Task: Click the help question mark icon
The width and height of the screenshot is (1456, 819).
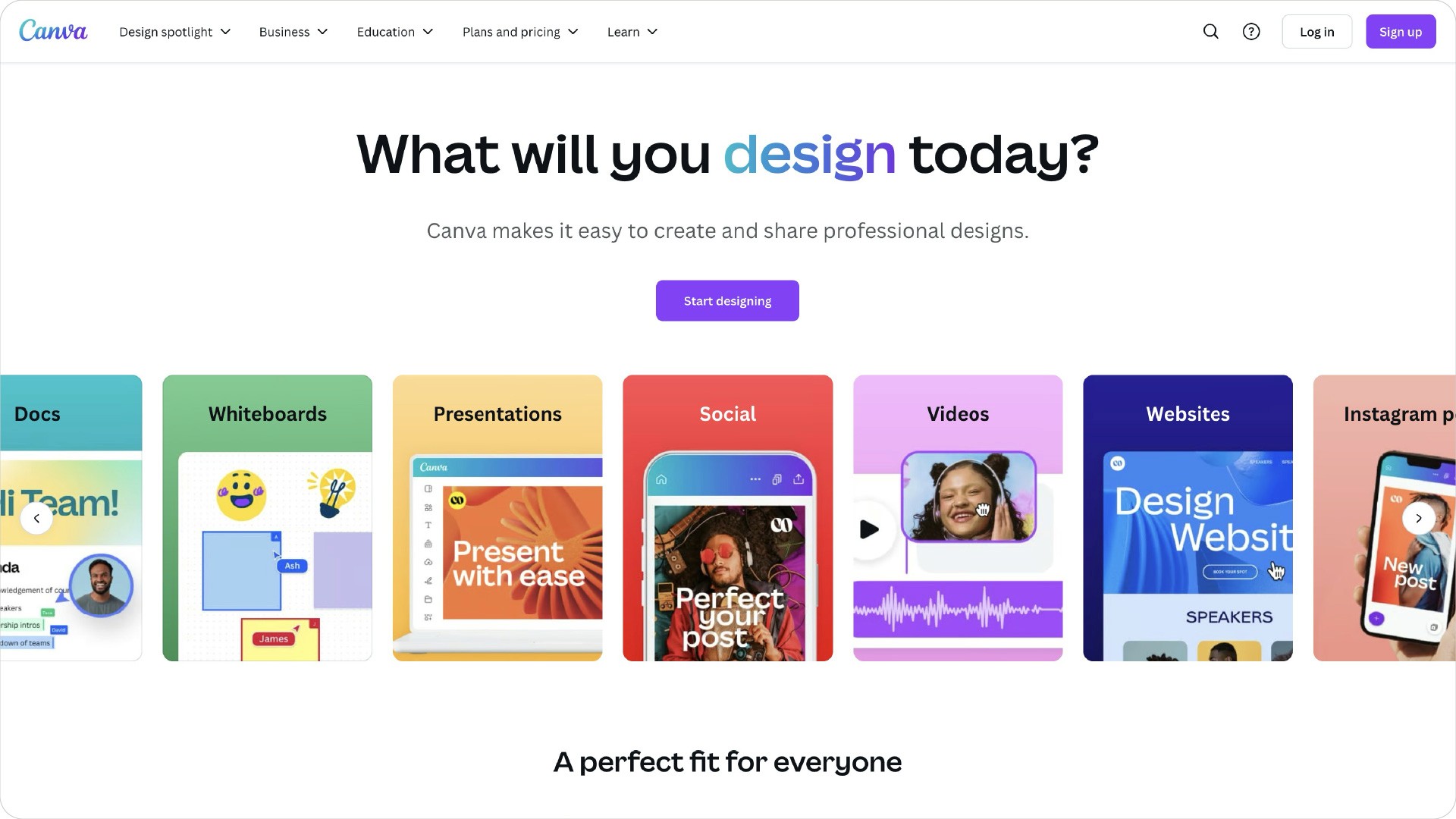Action: coord(1251,31)
